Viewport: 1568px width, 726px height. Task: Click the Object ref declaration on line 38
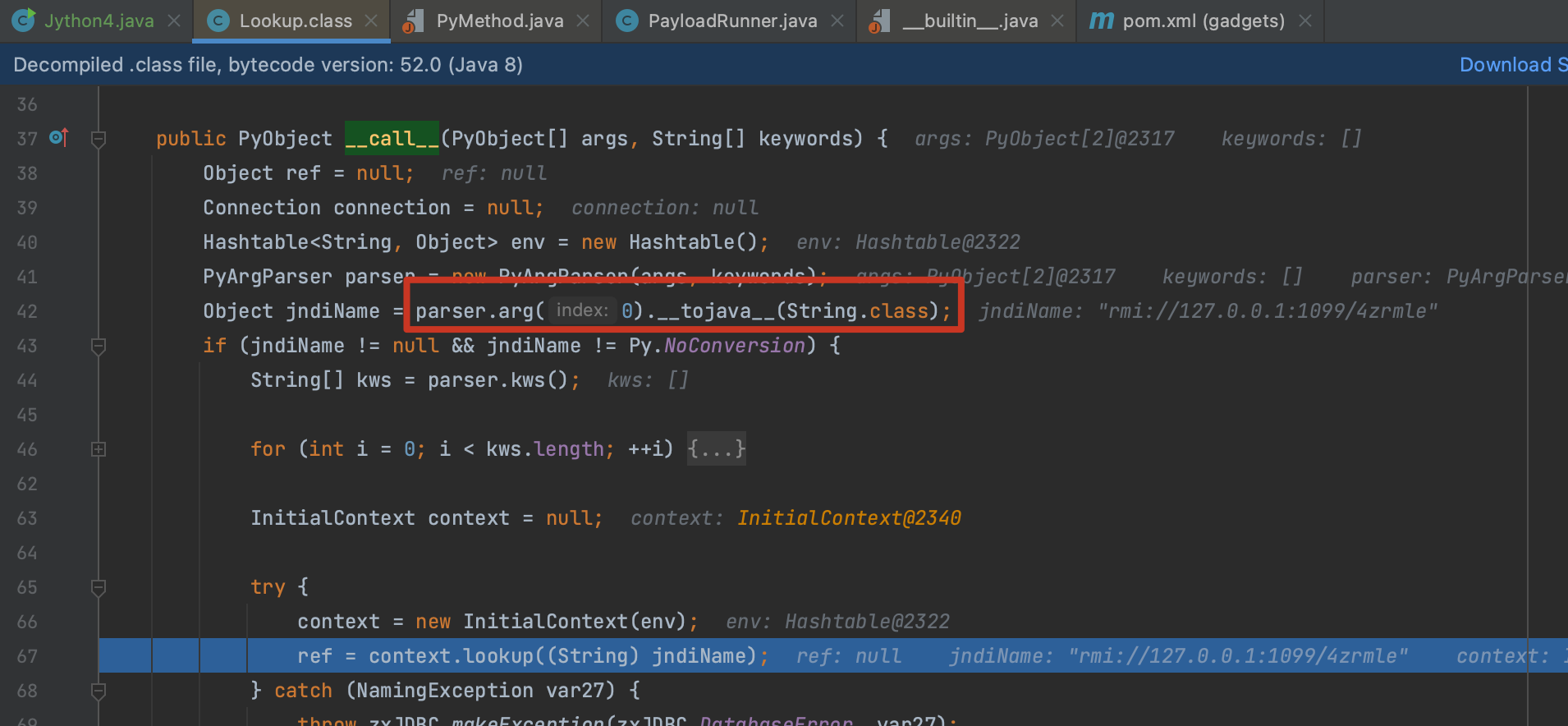click(262, 173)
